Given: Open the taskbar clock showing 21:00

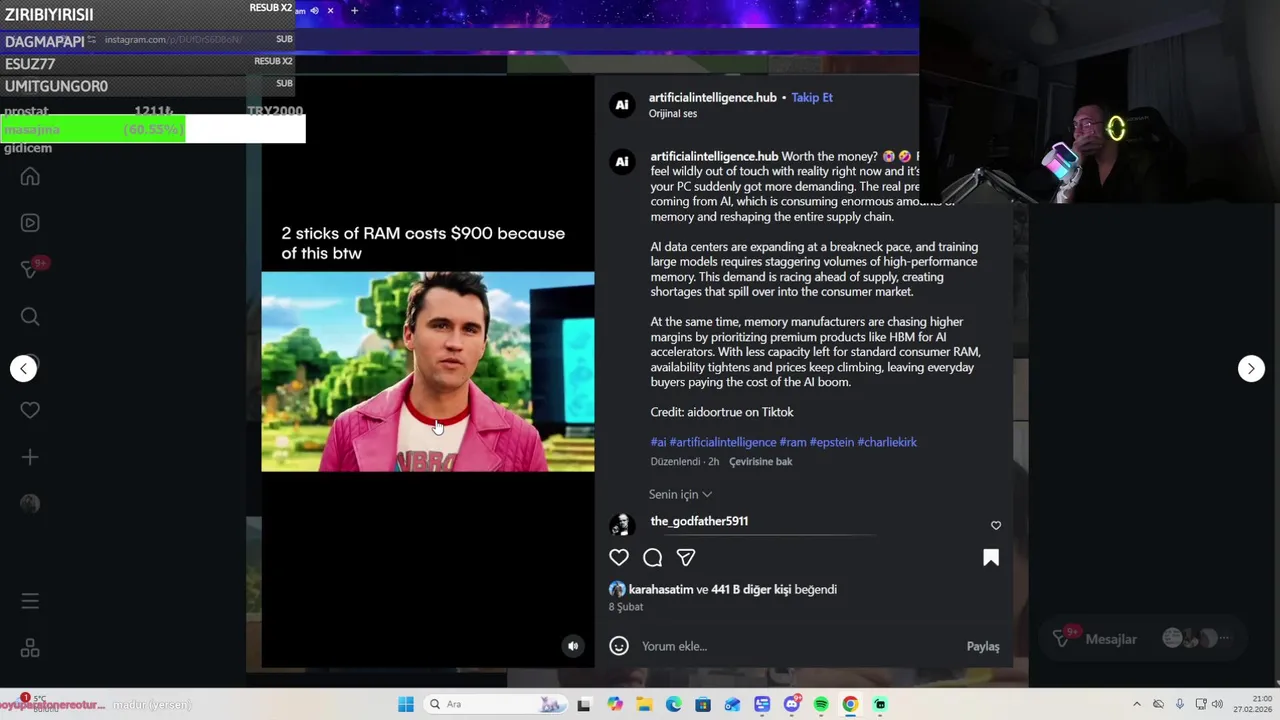Looking at the screenshot, I should [1252, 704].
